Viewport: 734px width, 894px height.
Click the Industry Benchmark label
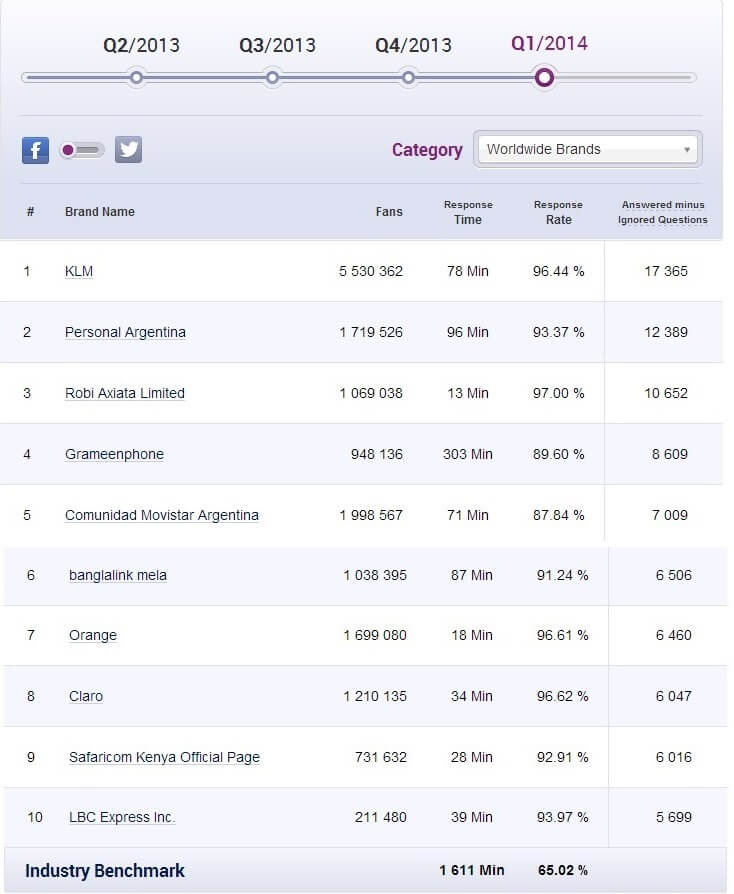pyautogui.click(x=104, y=871)
